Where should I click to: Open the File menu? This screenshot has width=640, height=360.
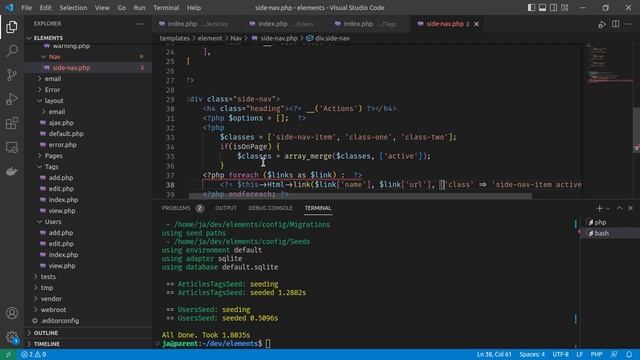coord(27,8)
